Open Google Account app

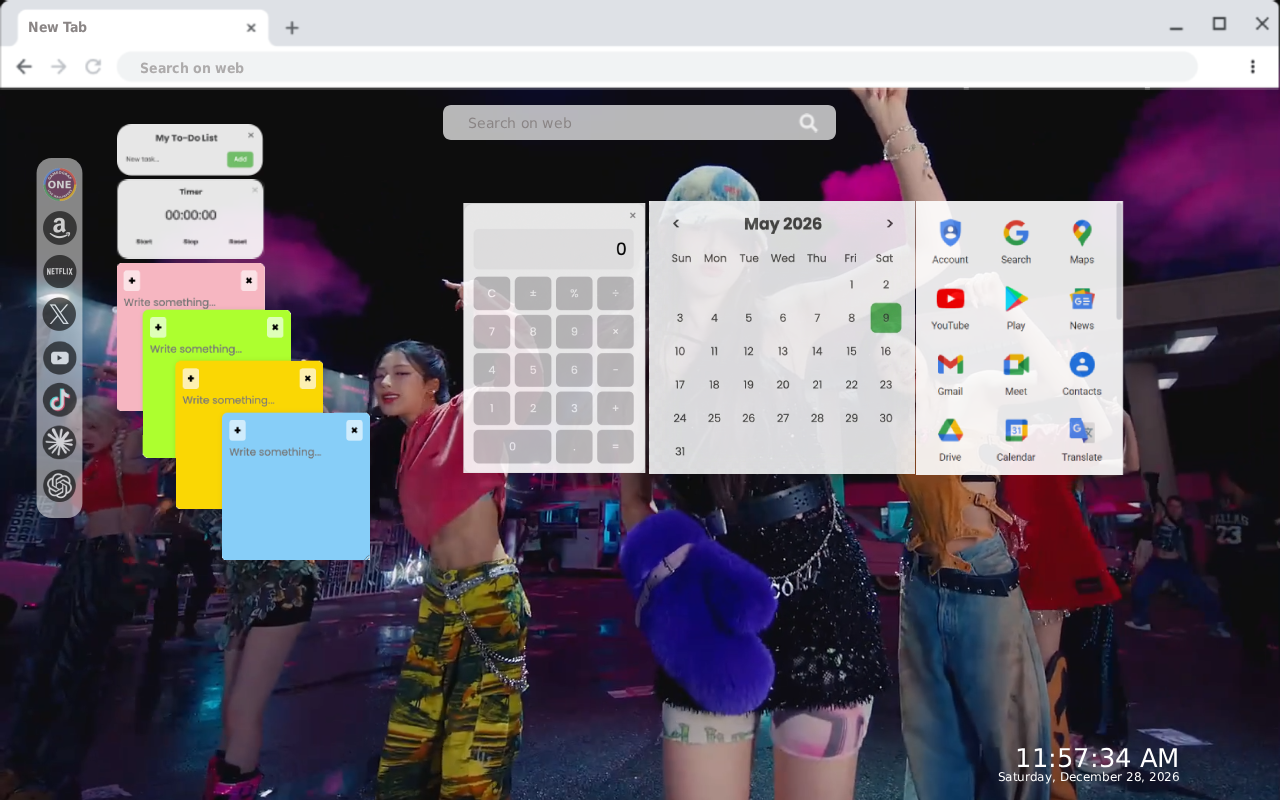[950, 241]
